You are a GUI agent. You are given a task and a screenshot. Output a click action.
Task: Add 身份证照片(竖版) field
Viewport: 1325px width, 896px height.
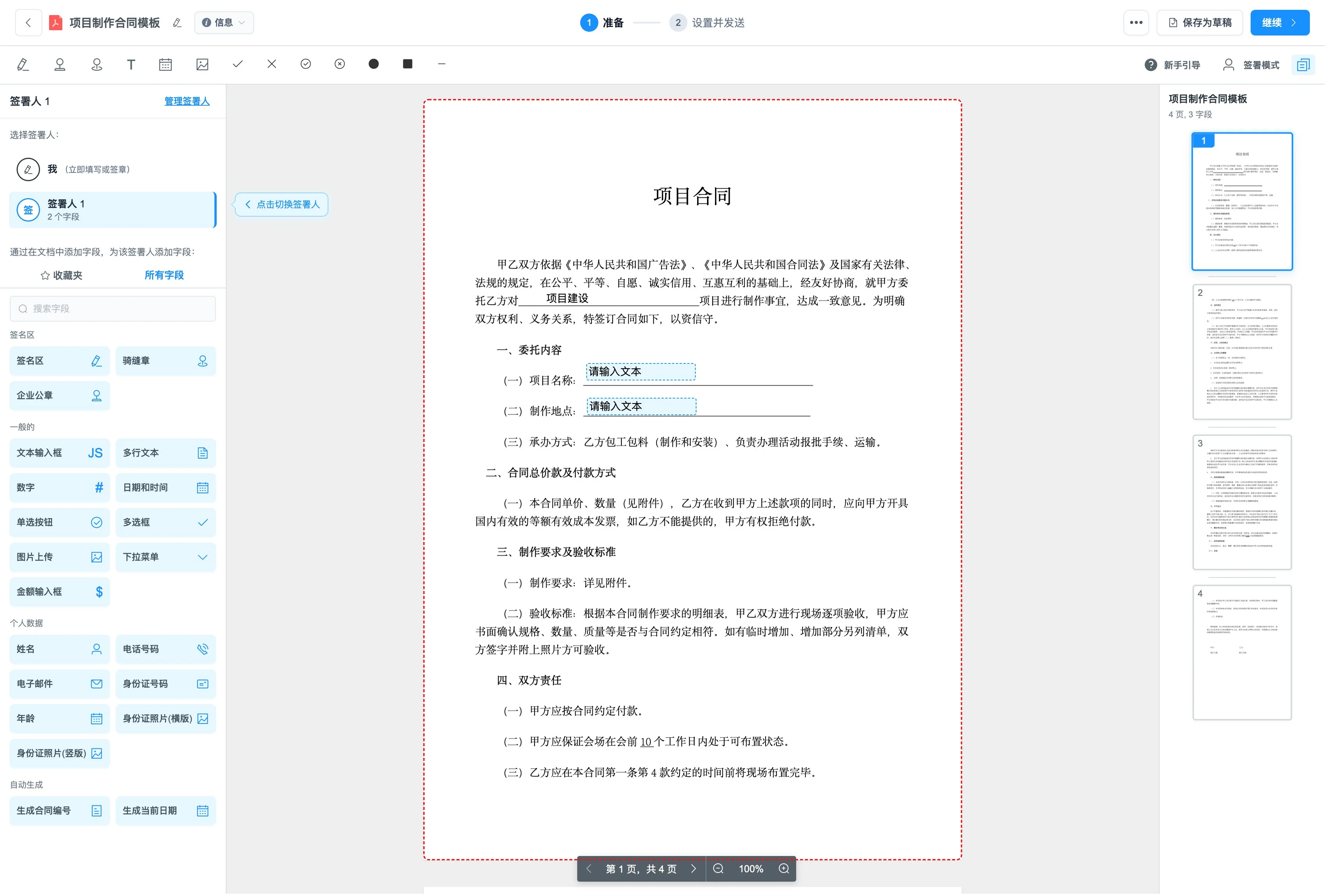coord(60,754)
